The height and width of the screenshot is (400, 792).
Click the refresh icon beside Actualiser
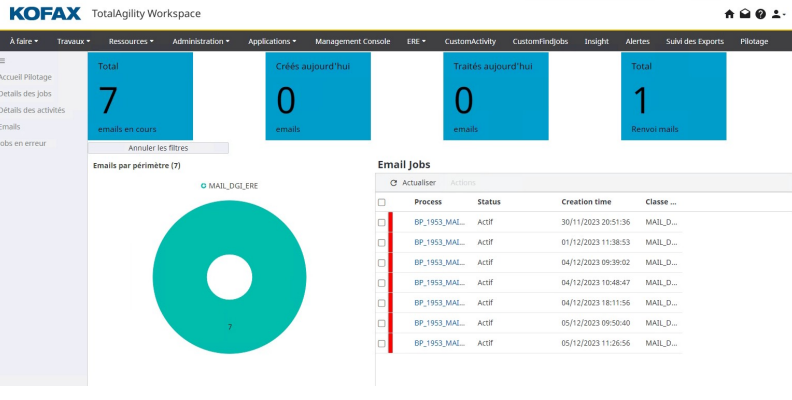(393, 183)
